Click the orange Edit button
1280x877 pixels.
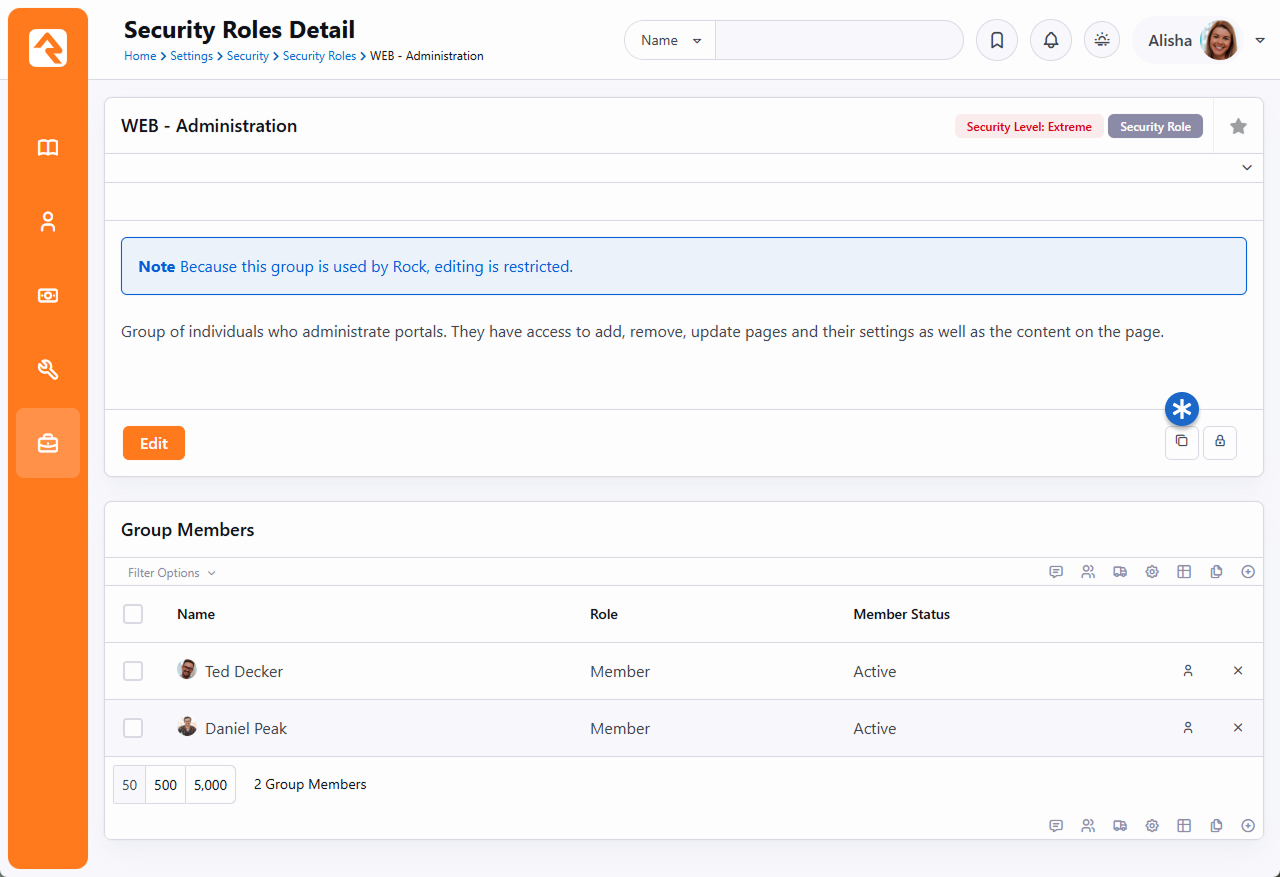coord(154,443)
